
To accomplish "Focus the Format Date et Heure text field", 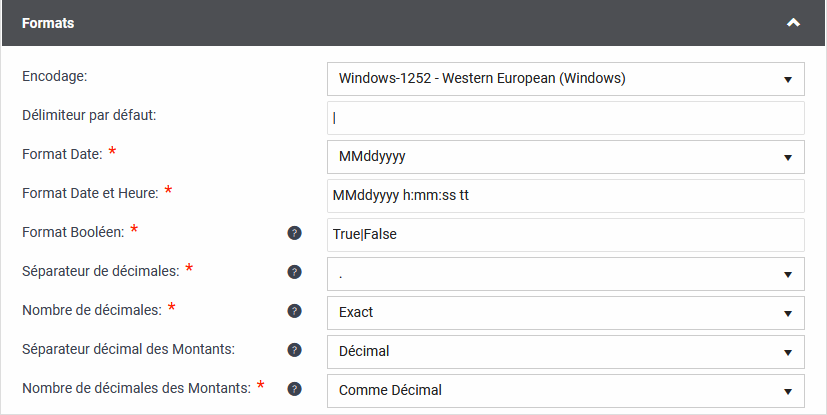I will tap(565, 195).
